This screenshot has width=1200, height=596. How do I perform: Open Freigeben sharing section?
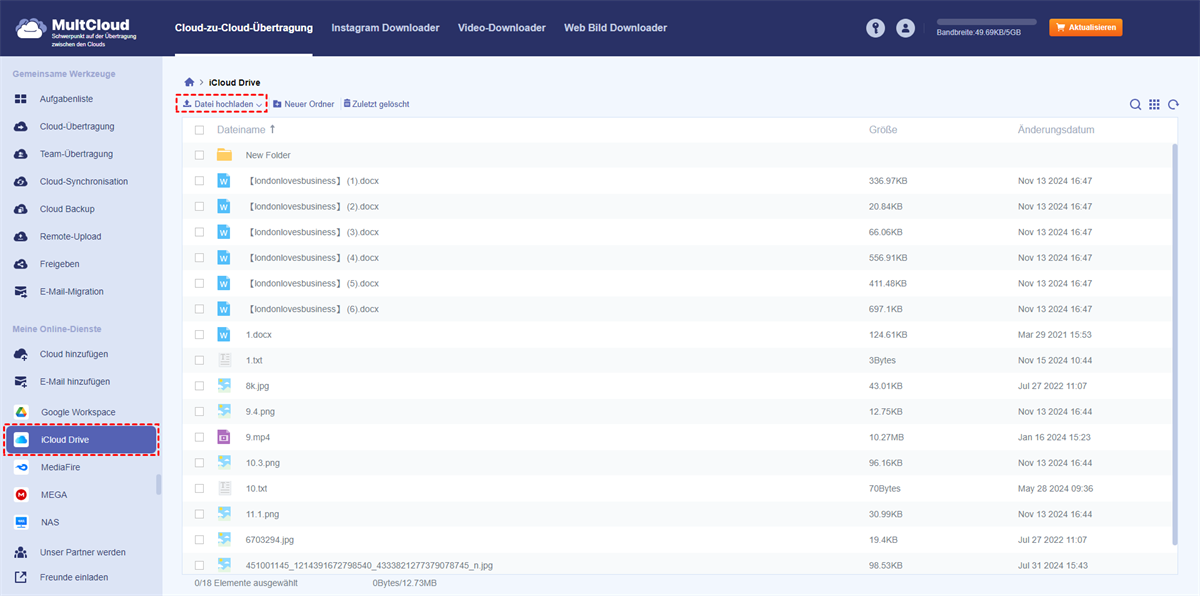click(x=59, y=264)
